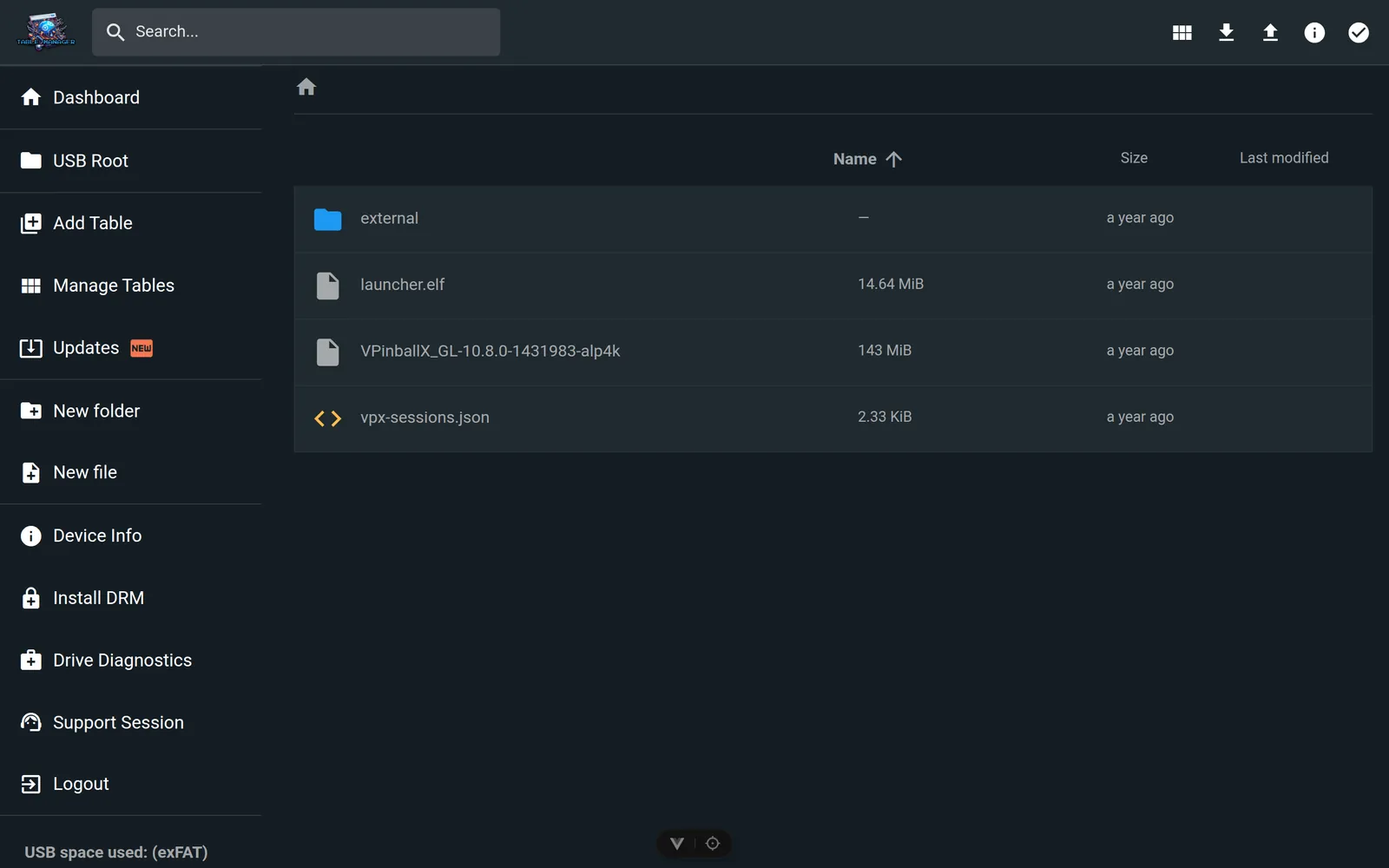
Task: Click the New folder plus icon
Action: point(31,411)
